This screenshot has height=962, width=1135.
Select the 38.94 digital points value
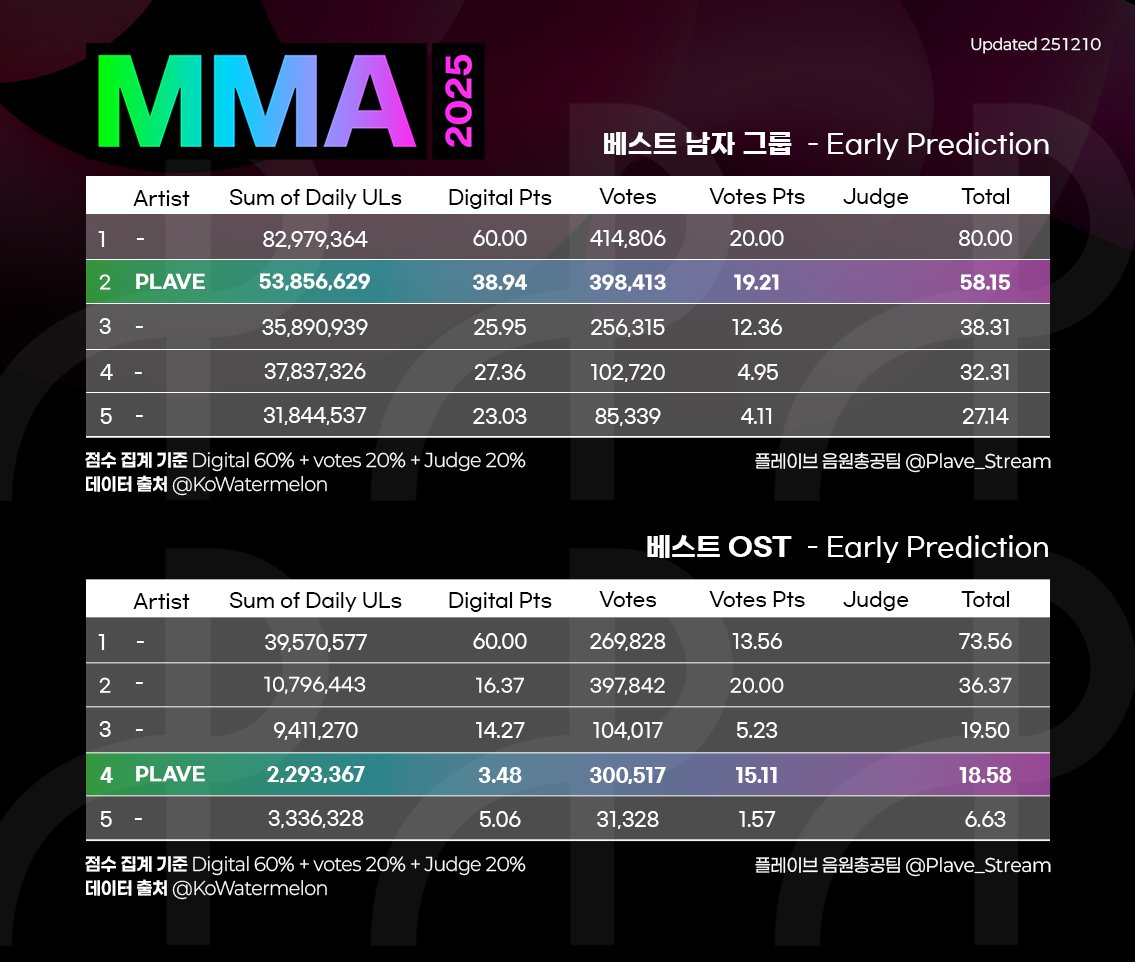coord(500,282)
